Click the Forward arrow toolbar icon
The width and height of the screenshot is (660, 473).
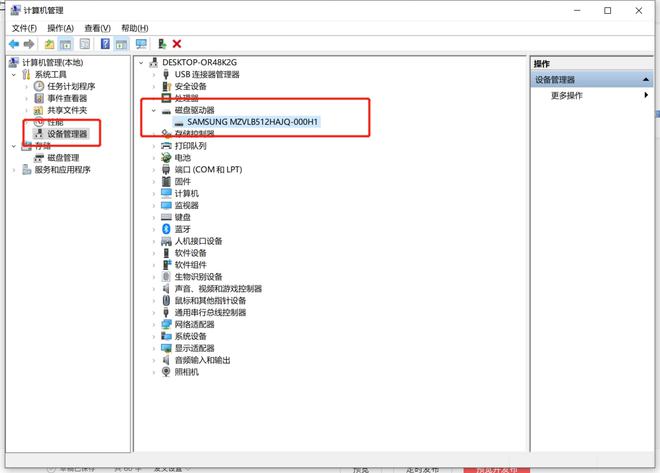(x=29, y=44)
